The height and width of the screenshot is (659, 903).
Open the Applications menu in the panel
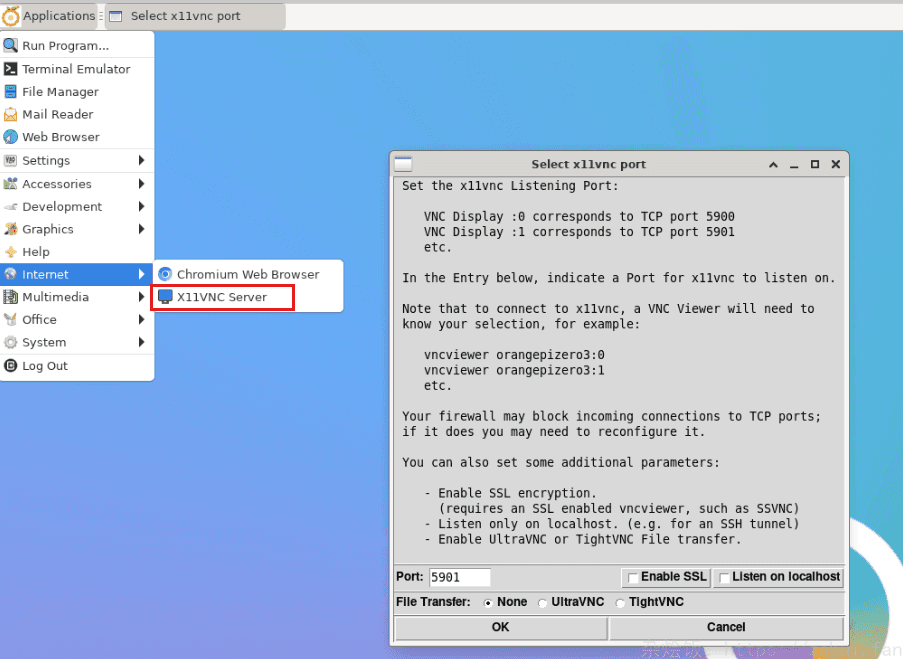(x=48, y=16)
